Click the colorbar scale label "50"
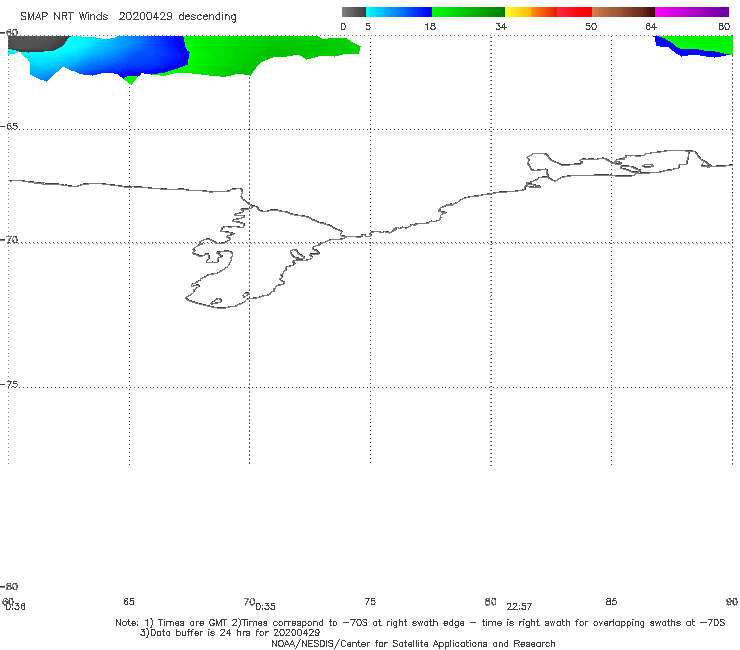The height and width of the screenshot is (650, 740). click(591, 26)
